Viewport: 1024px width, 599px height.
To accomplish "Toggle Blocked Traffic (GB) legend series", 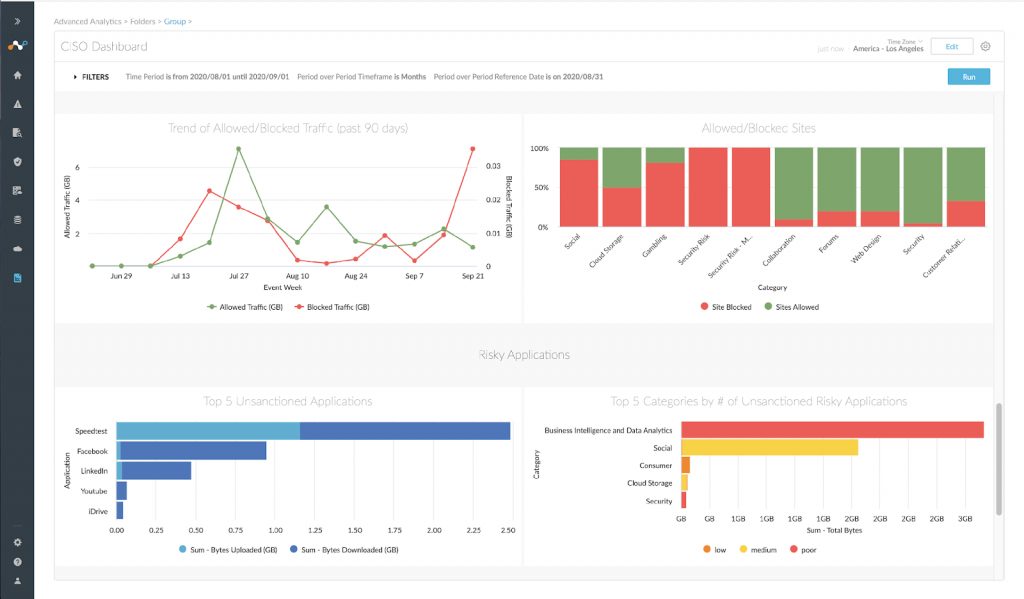I will click(x=332, y=307).
